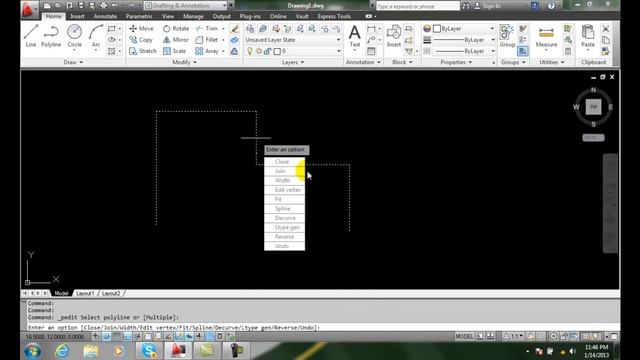Open Skype from the taskbar

[149, 351]
